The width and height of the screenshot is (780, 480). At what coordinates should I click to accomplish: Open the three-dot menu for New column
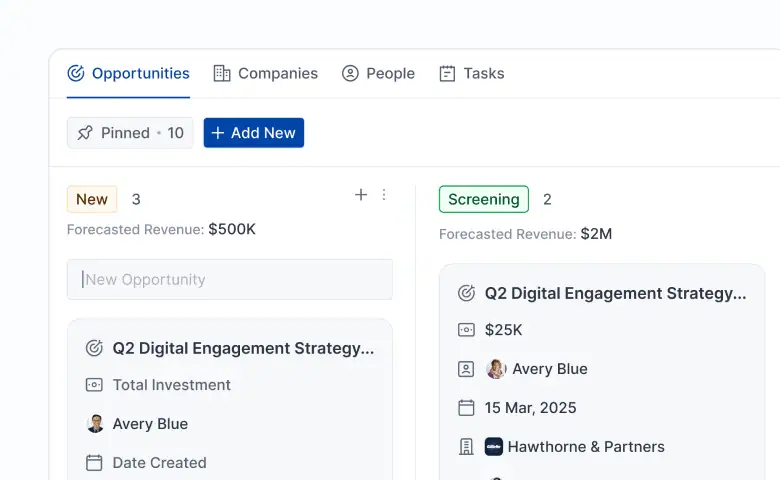click(384, 195)
